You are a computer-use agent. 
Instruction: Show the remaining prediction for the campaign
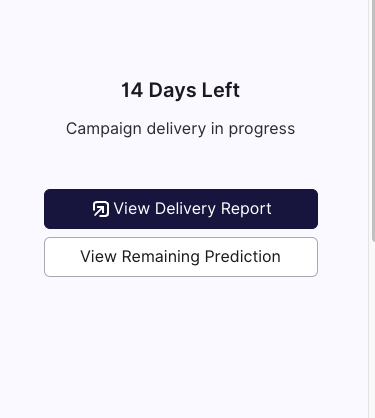coord(181,257)
